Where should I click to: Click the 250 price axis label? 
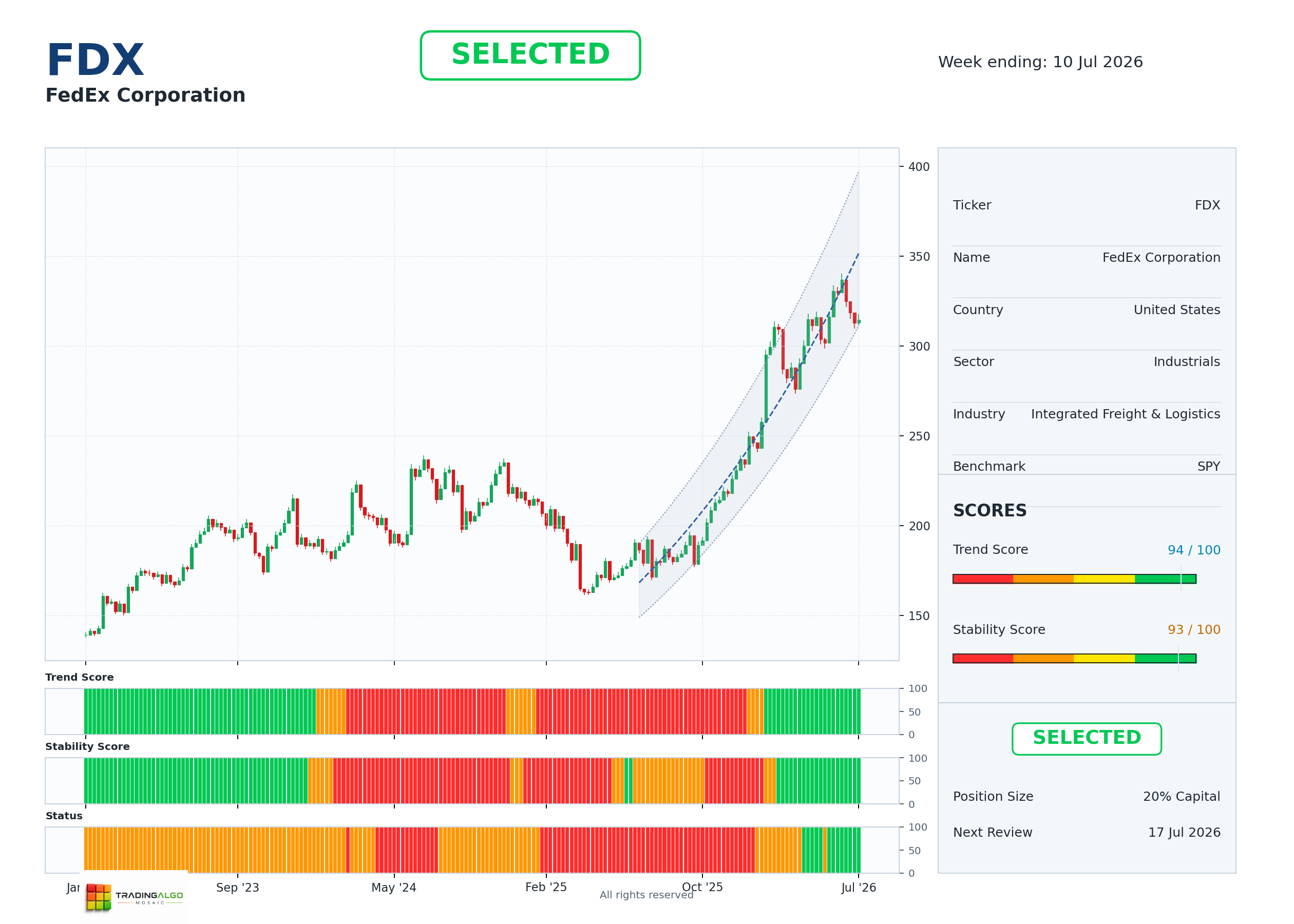tap(919, 436)
